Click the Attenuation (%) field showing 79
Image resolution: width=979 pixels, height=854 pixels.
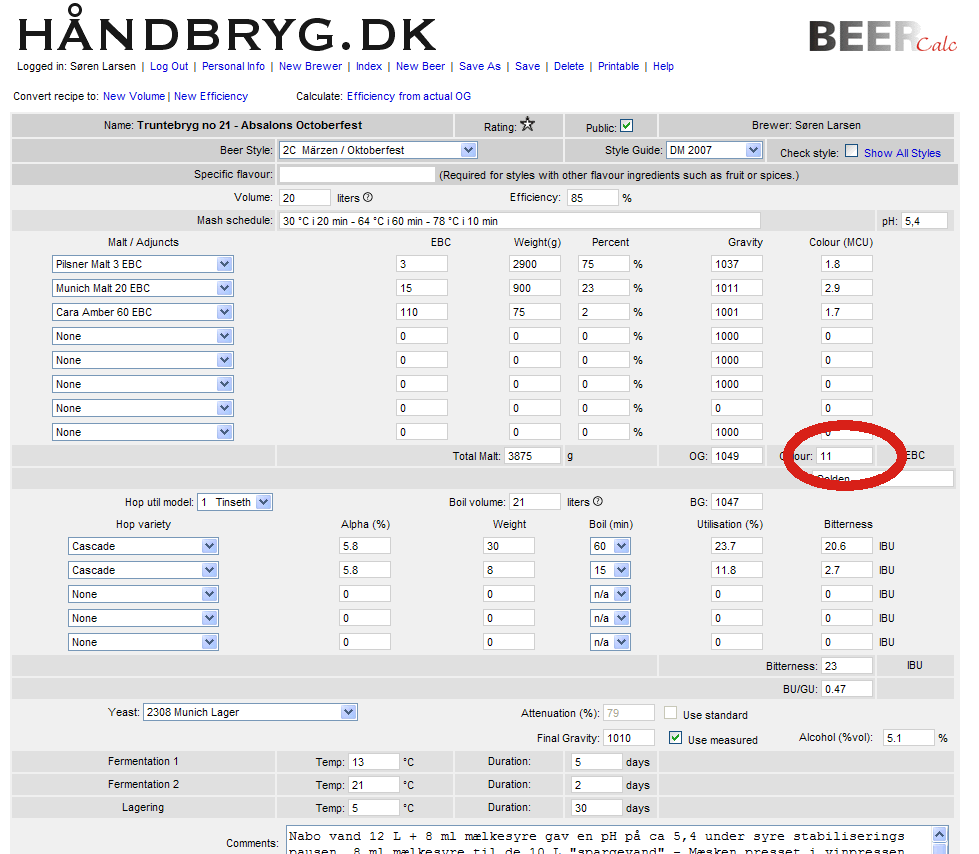click(629, 713)
